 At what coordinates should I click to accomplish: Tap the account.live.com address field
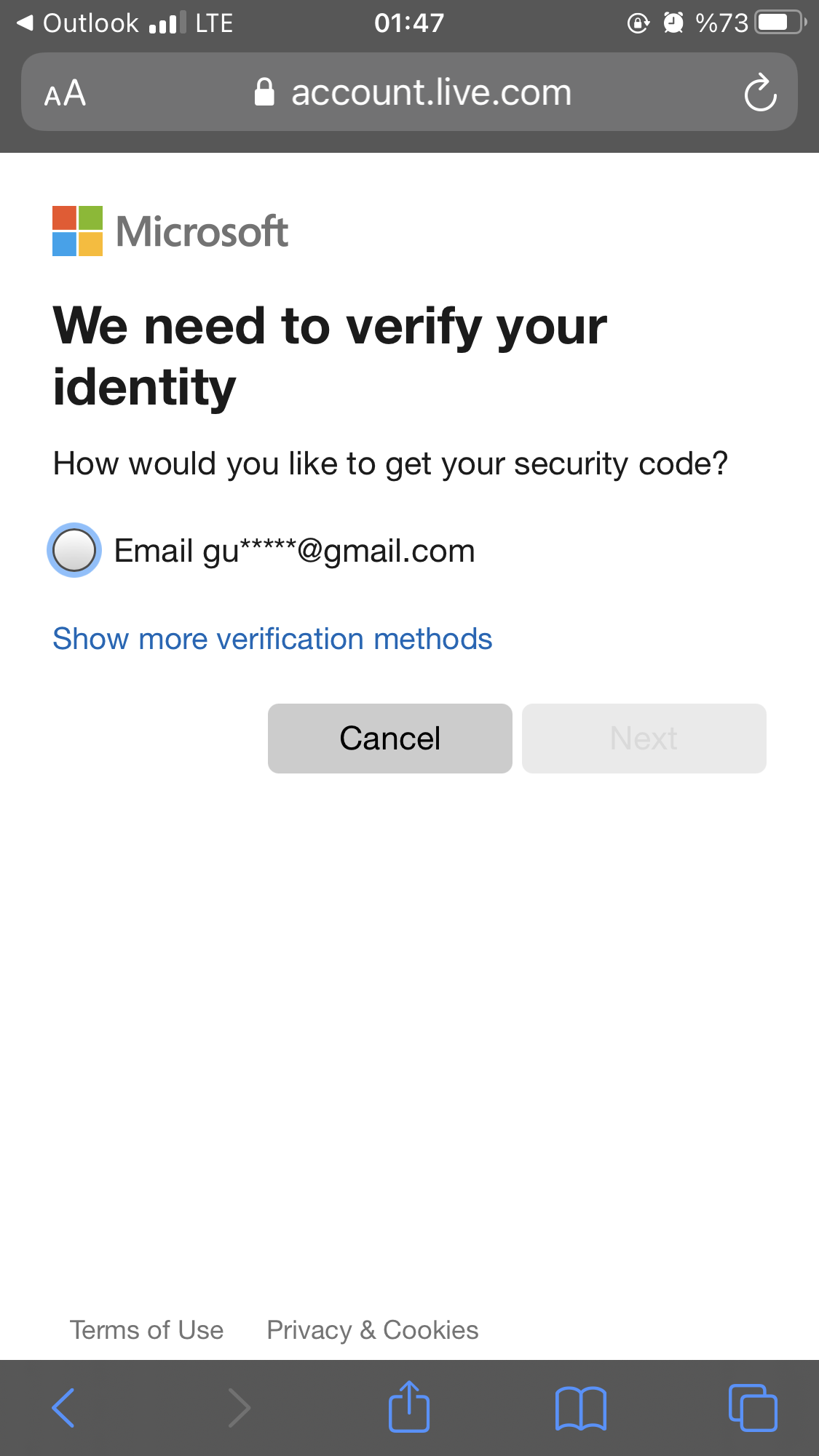409,92
